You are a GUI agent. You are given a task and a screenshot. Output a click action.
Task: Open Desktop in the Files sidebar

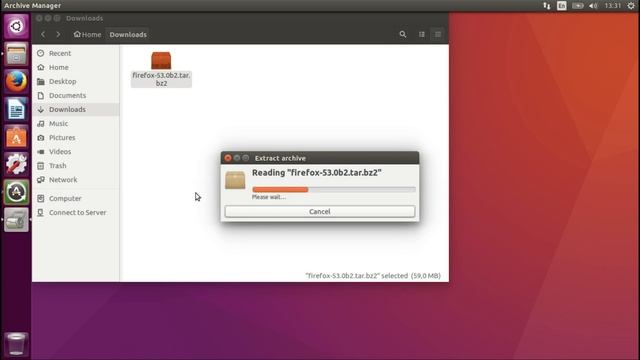pyautogui.click(x=76, y=81)
